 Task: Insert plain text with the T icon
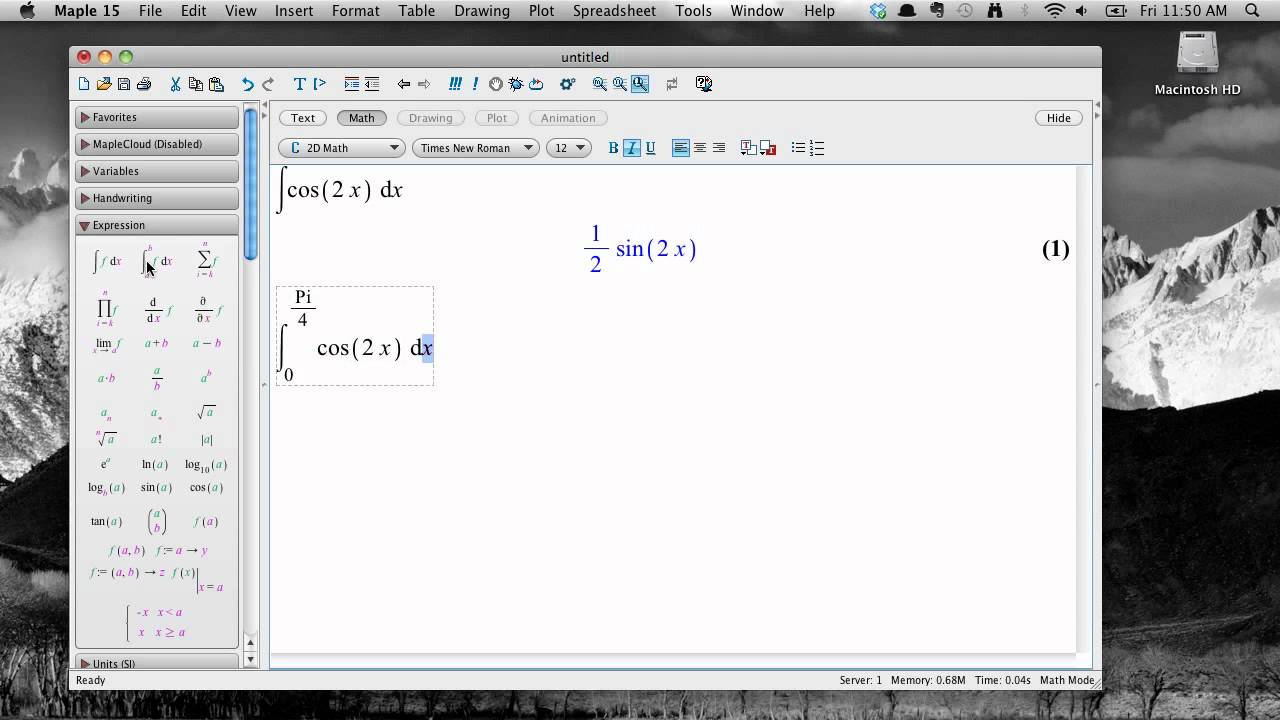pyautogui.click(x=299, y=84)
